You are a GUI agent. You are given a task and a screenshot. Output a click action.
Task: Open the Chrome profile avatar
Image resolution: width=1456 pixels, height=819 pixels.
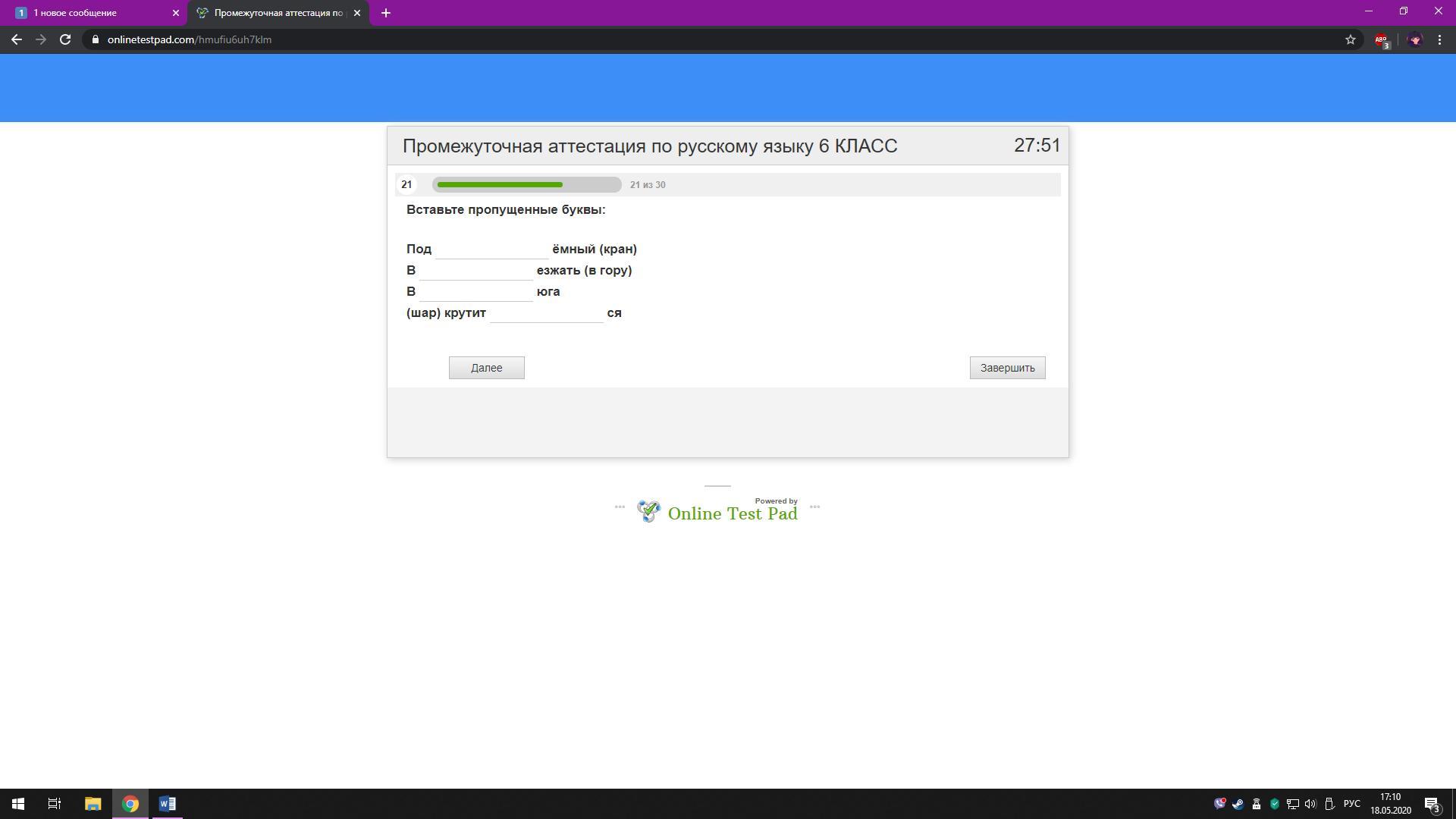click(1415, 39)
